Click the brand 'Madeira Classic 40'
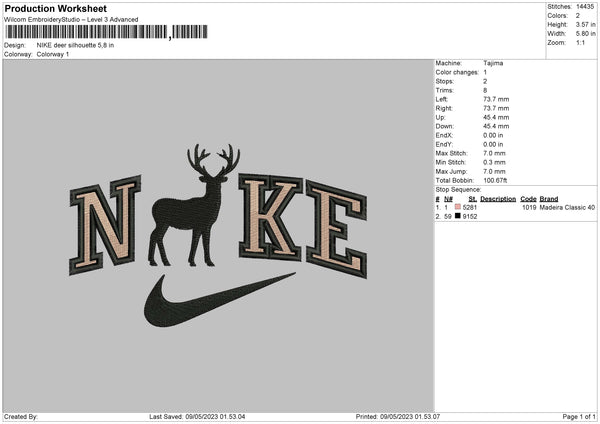The image size is (600, 424). 567,207
